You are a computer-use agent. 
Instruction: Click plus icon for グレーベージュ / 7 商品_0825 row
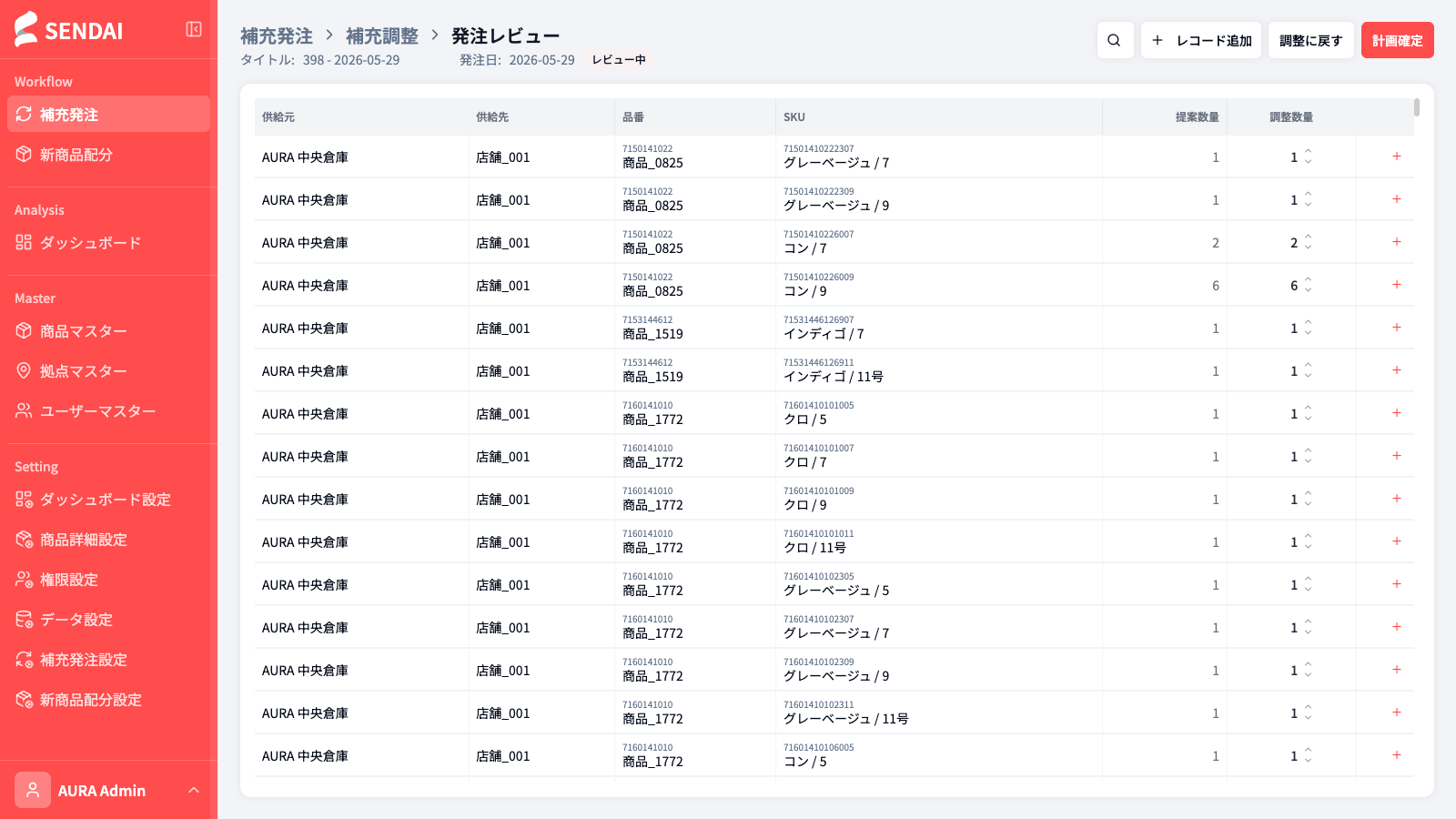pos(1397,157)
